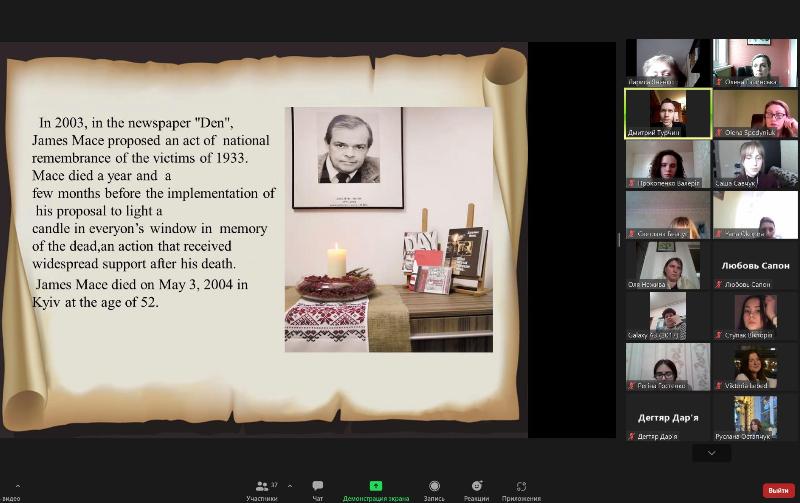The image size is (800, 503).
Task: Open the Reactions (Реакции) menu
Action: [x=477, y=487]
